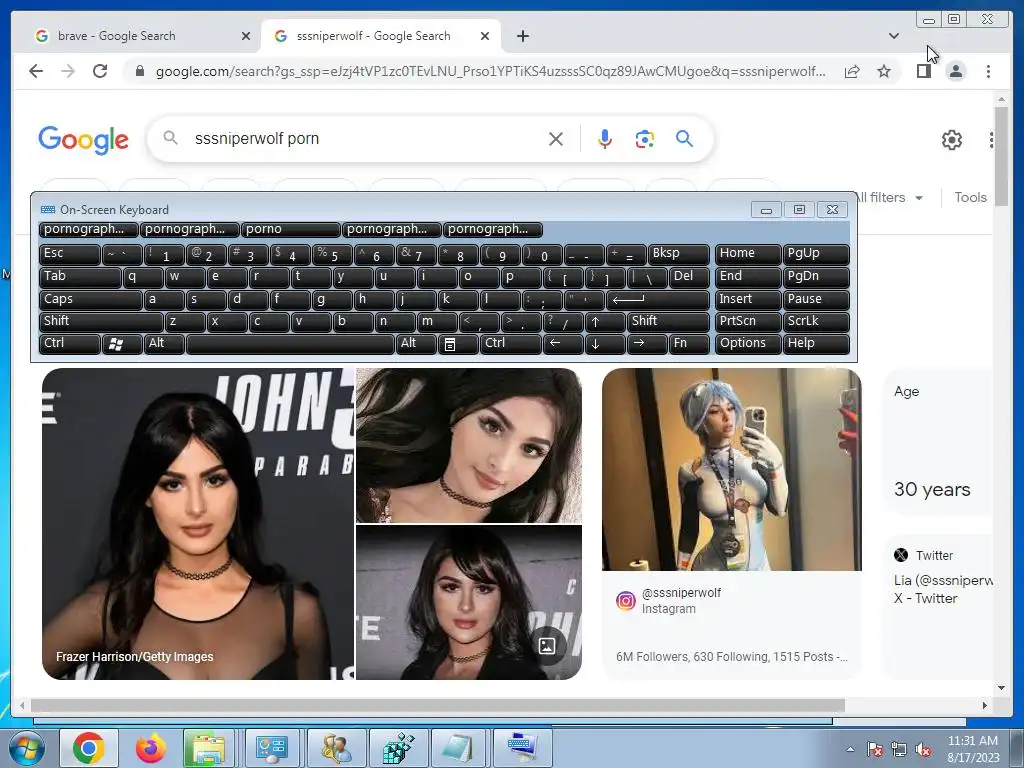Open the @sssniperwolf Instagram link
The image size is (1024, 768).
click(x=681, y=593)
